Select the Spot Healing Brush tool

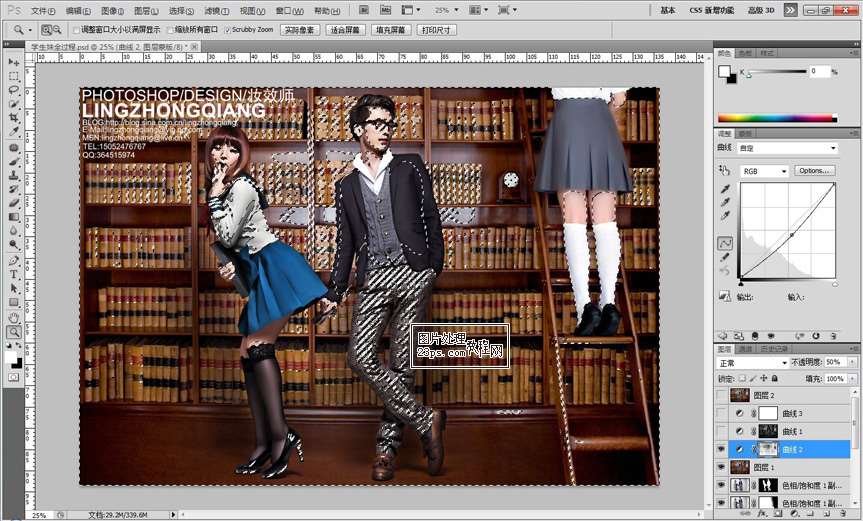pyautogui.click(x=14, y=148)
